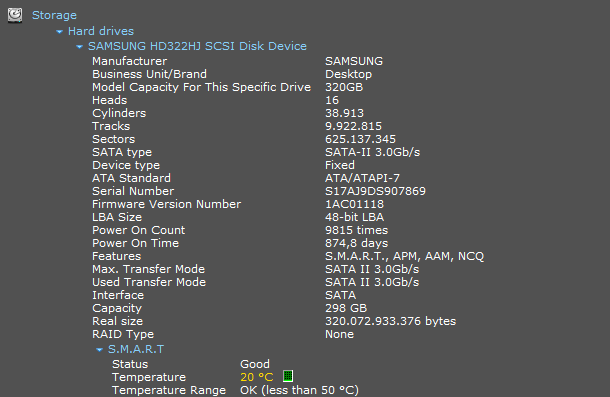Select the 298 GB capacity value
The height and width of the screenshot is (397, 610).
click(x=346, y=308)
